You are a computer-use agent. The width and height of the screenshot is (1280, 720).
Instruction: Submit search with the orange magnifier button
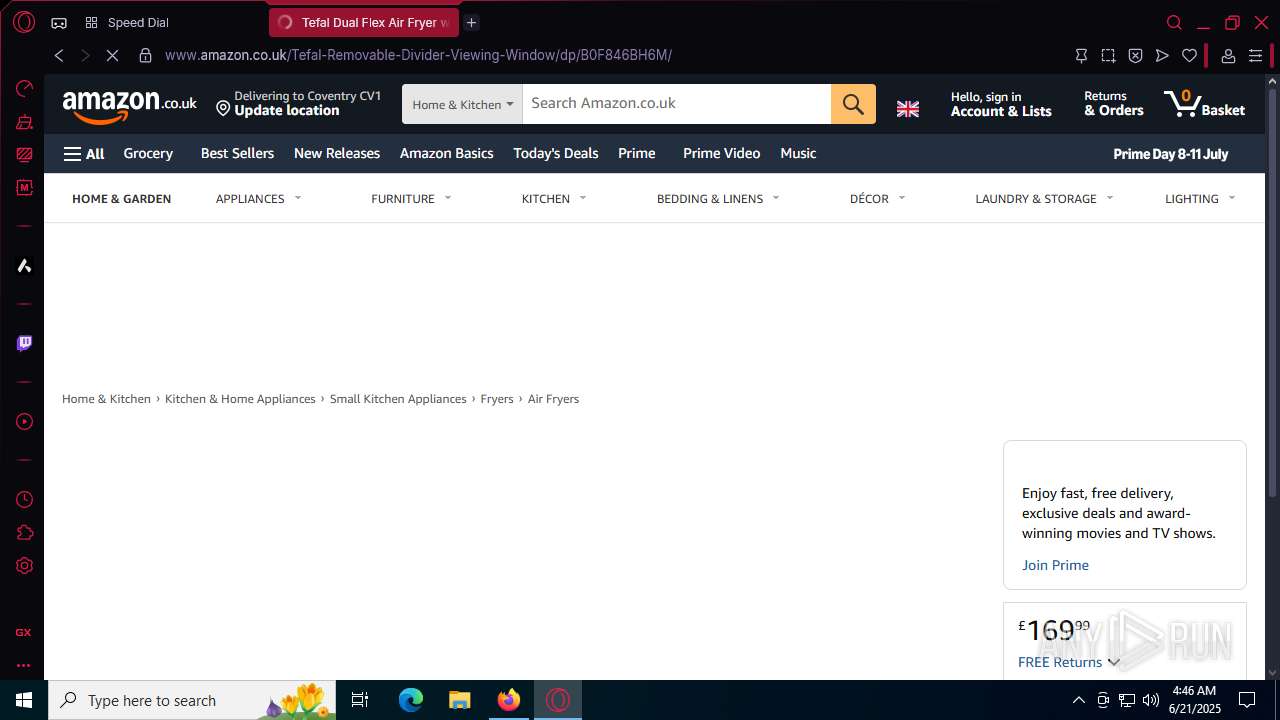coord(853,104)
